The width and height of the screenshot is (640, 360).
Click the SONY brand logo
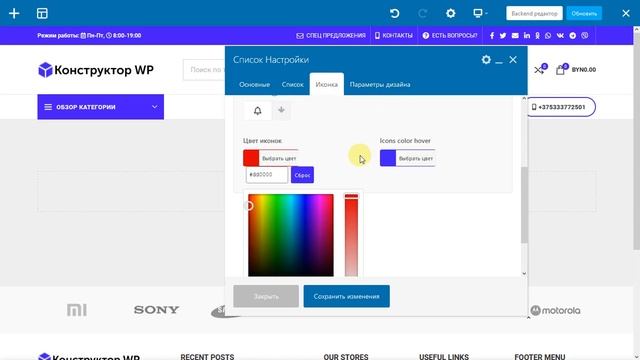(156, 310)
